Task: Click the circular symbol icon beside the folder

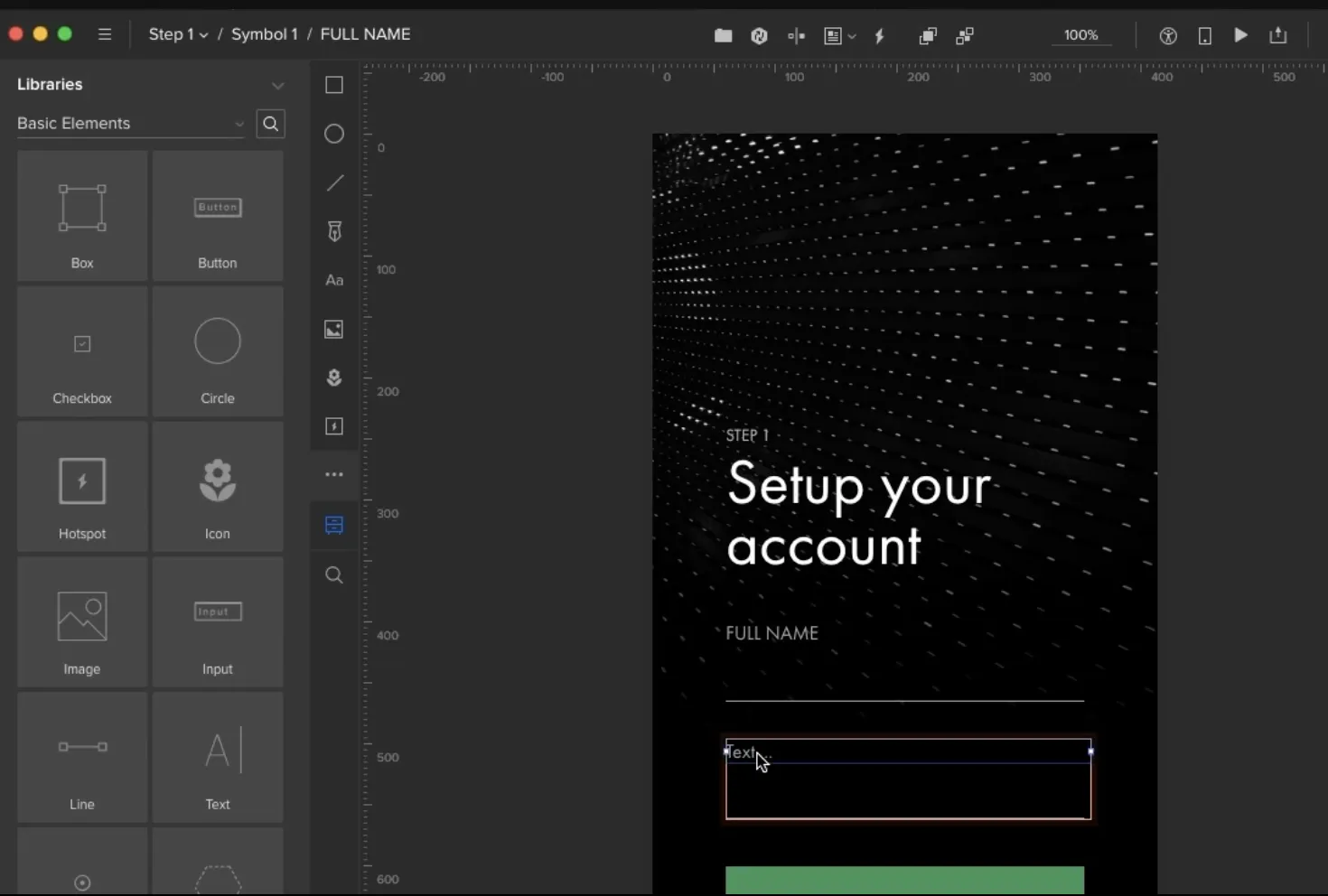Action: point(759,35)
